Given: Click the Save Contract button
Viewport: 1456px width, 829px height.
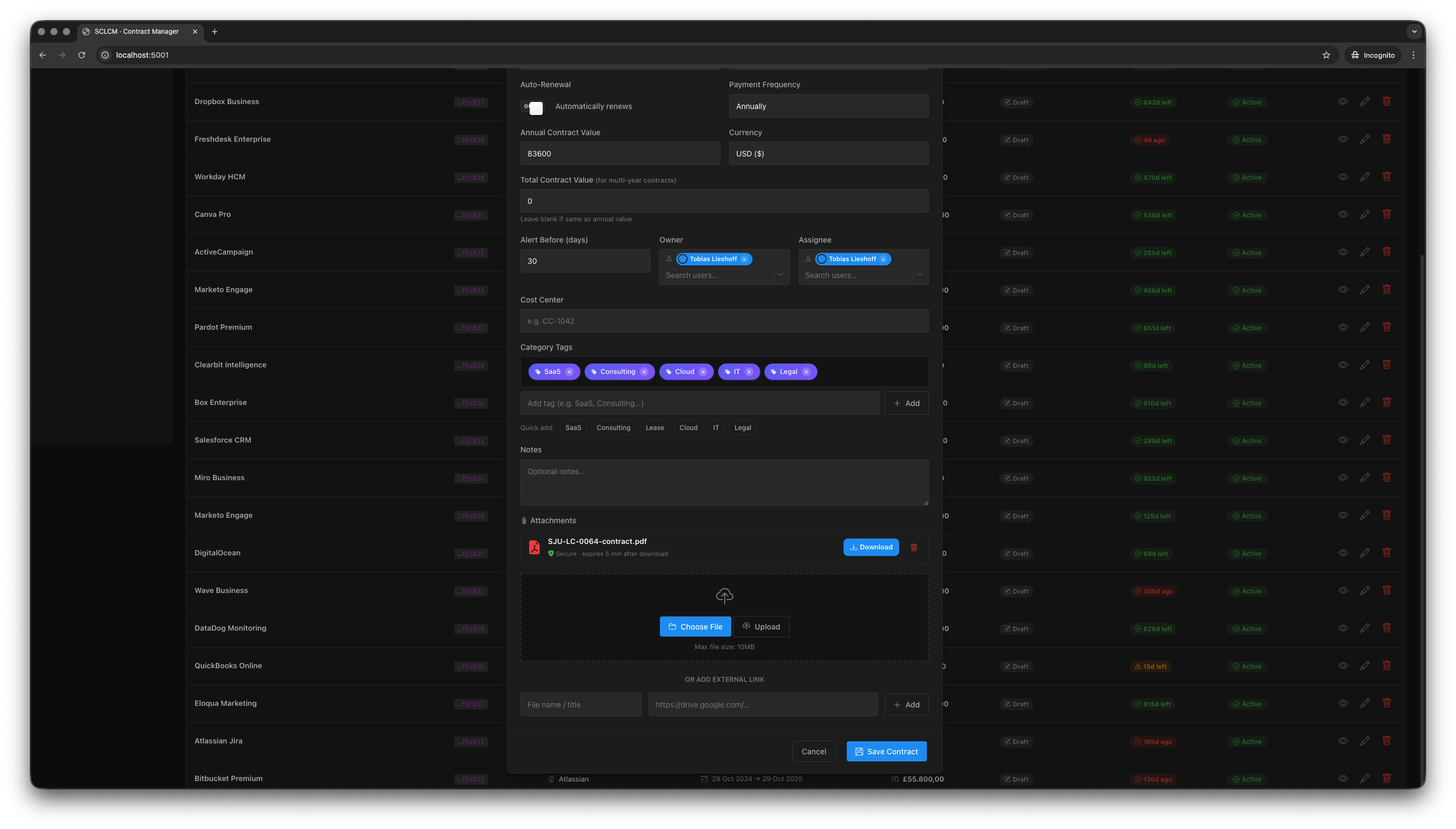Looking at the screenshot, I should click(885, 751).
